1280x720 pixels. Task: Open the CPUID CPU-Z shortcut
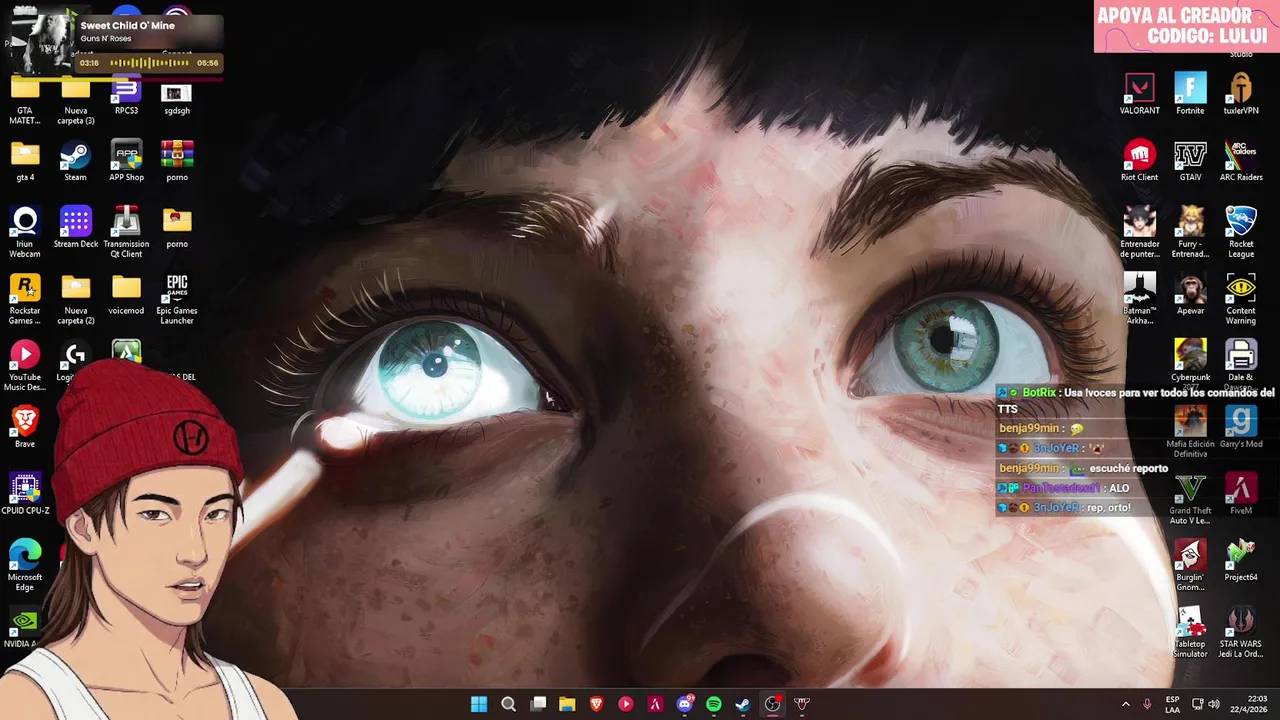[25, 494]
